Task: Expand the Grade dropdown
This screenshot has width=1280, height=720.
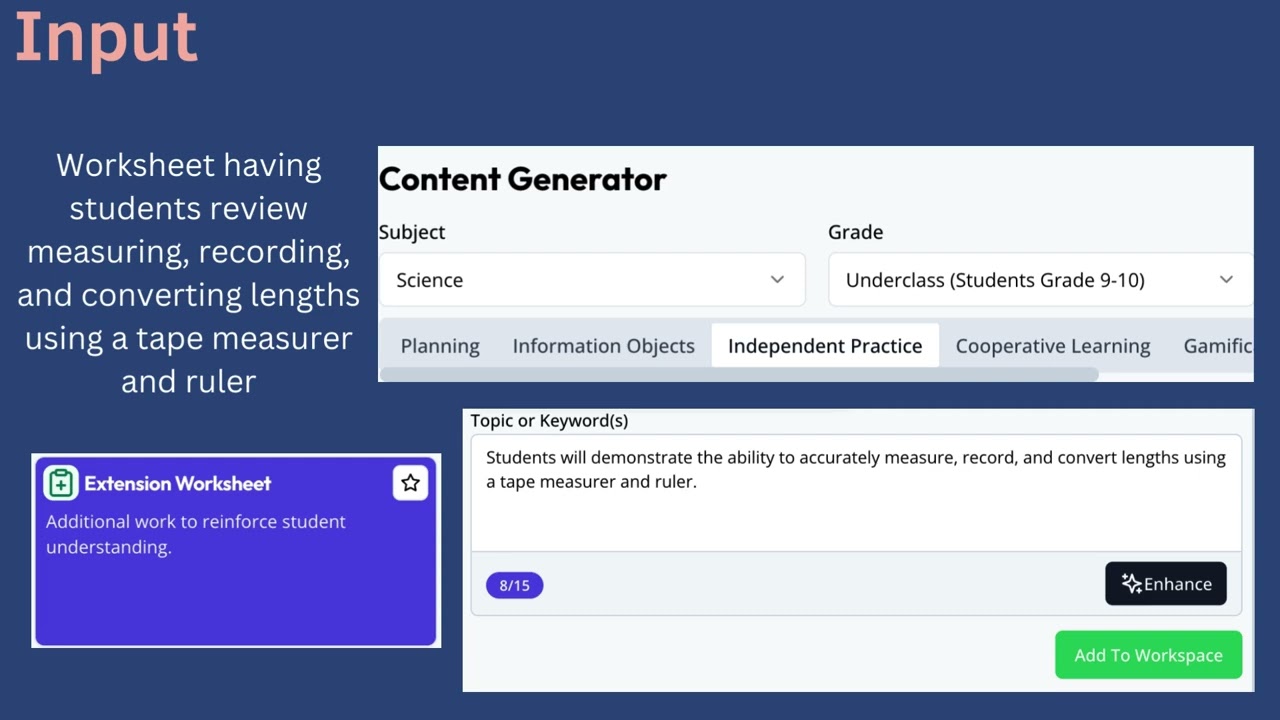Action: 1039,280
